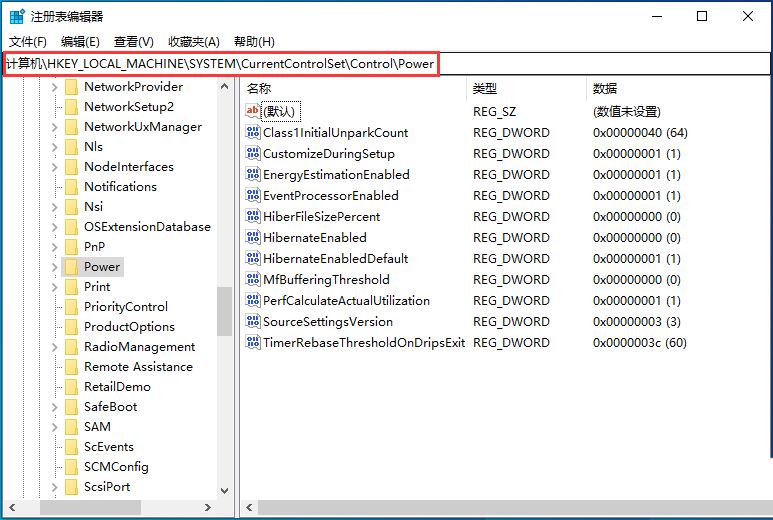Click data value 0x0000003c (60)
The height and width of the screenshot is (520, 773).
click(639, 343)
